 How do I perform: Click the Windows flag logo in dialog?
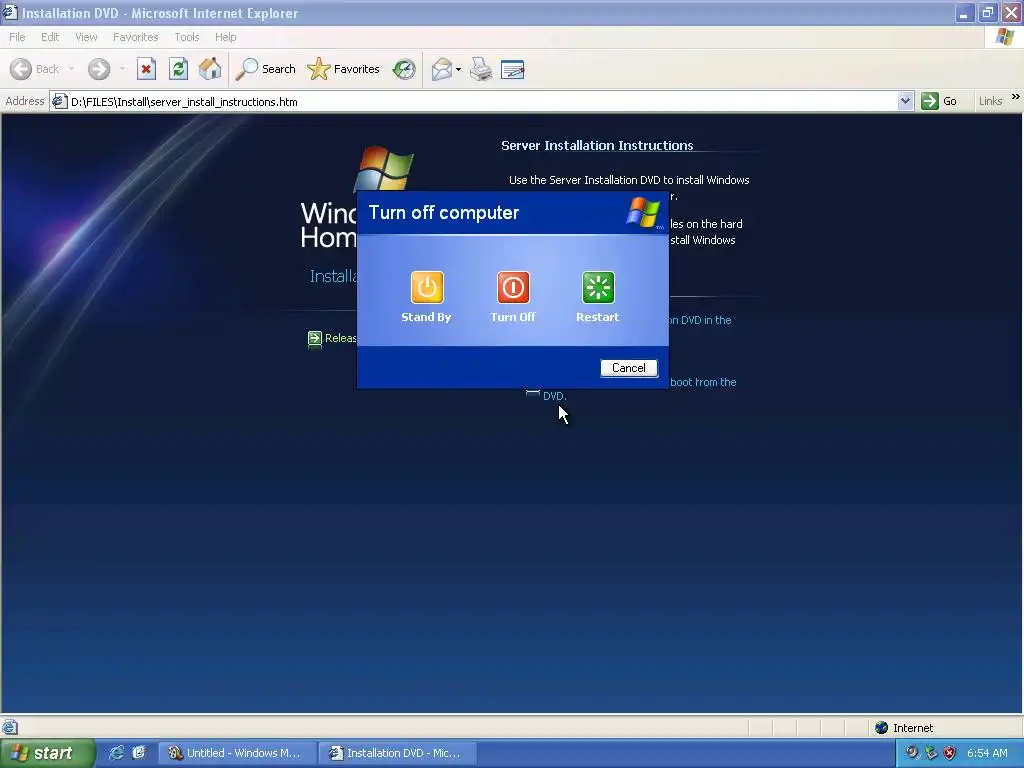(643, 213)
